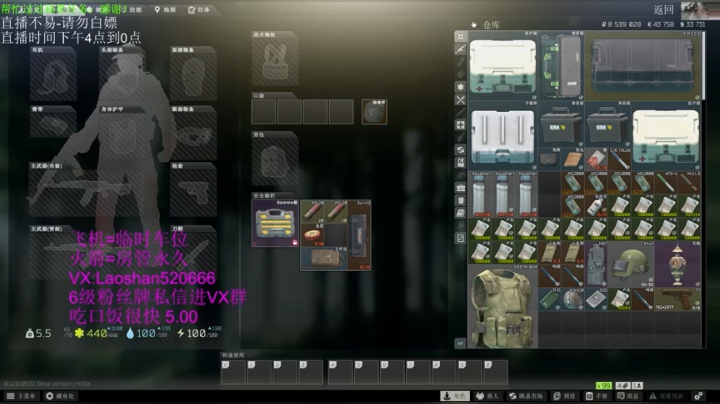Click the medical cross filter icon in sidebar

pyautogui.click(x=460, y=124)
